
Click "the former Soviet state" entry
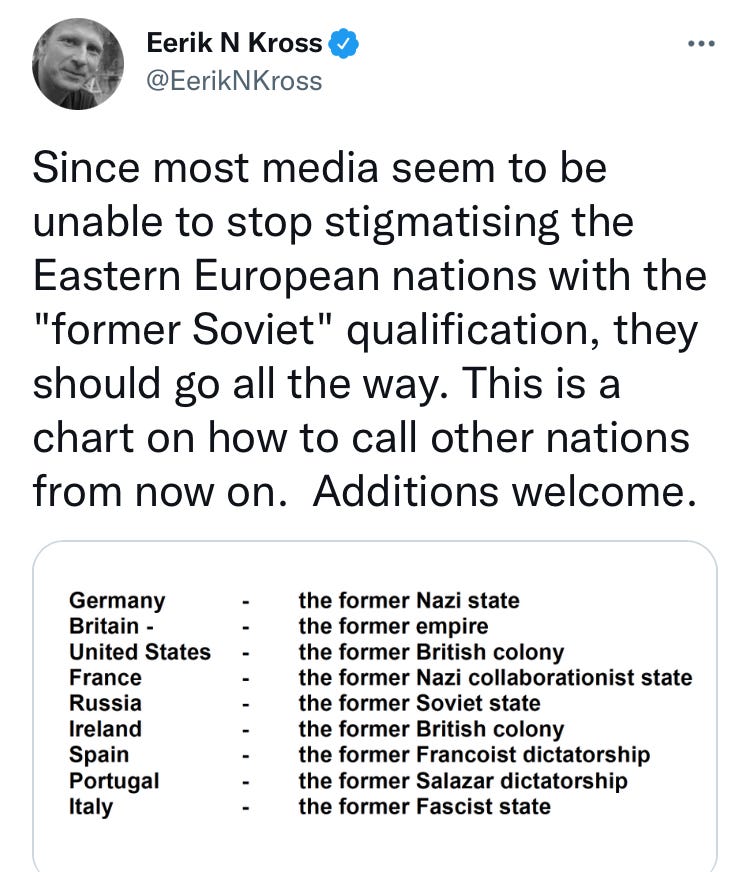pyautogui.click(x=419, y=703)
